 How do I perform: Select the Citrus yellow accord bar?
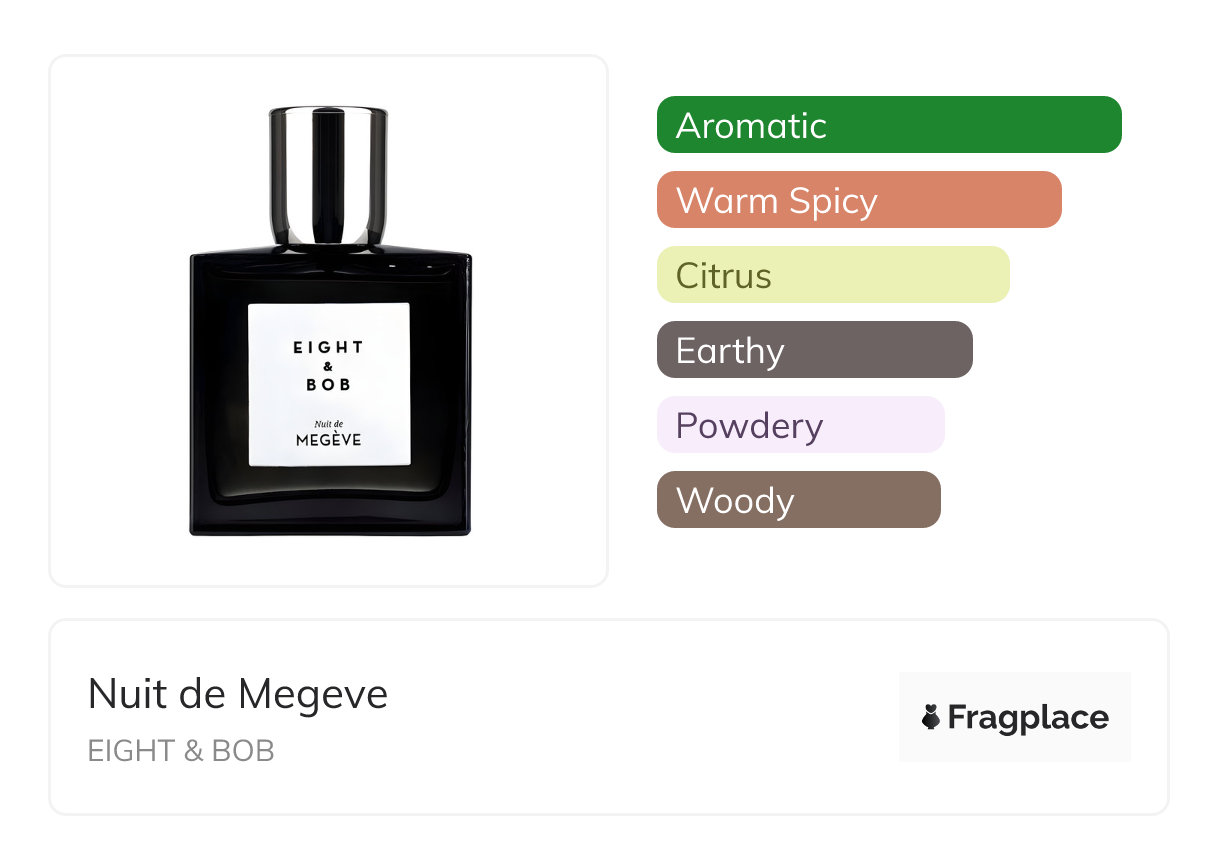coord(833,275)
